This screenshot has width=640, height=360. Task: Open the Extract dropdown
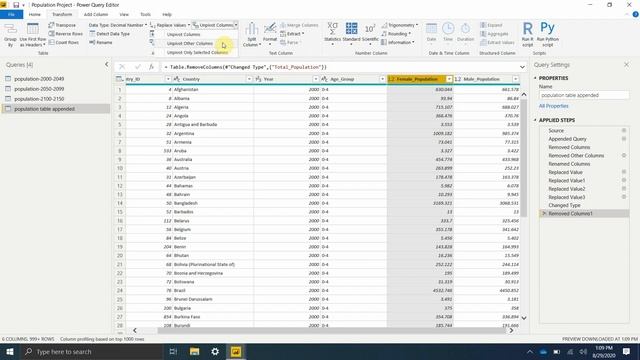pyautogui.click(x=292, y=34)
